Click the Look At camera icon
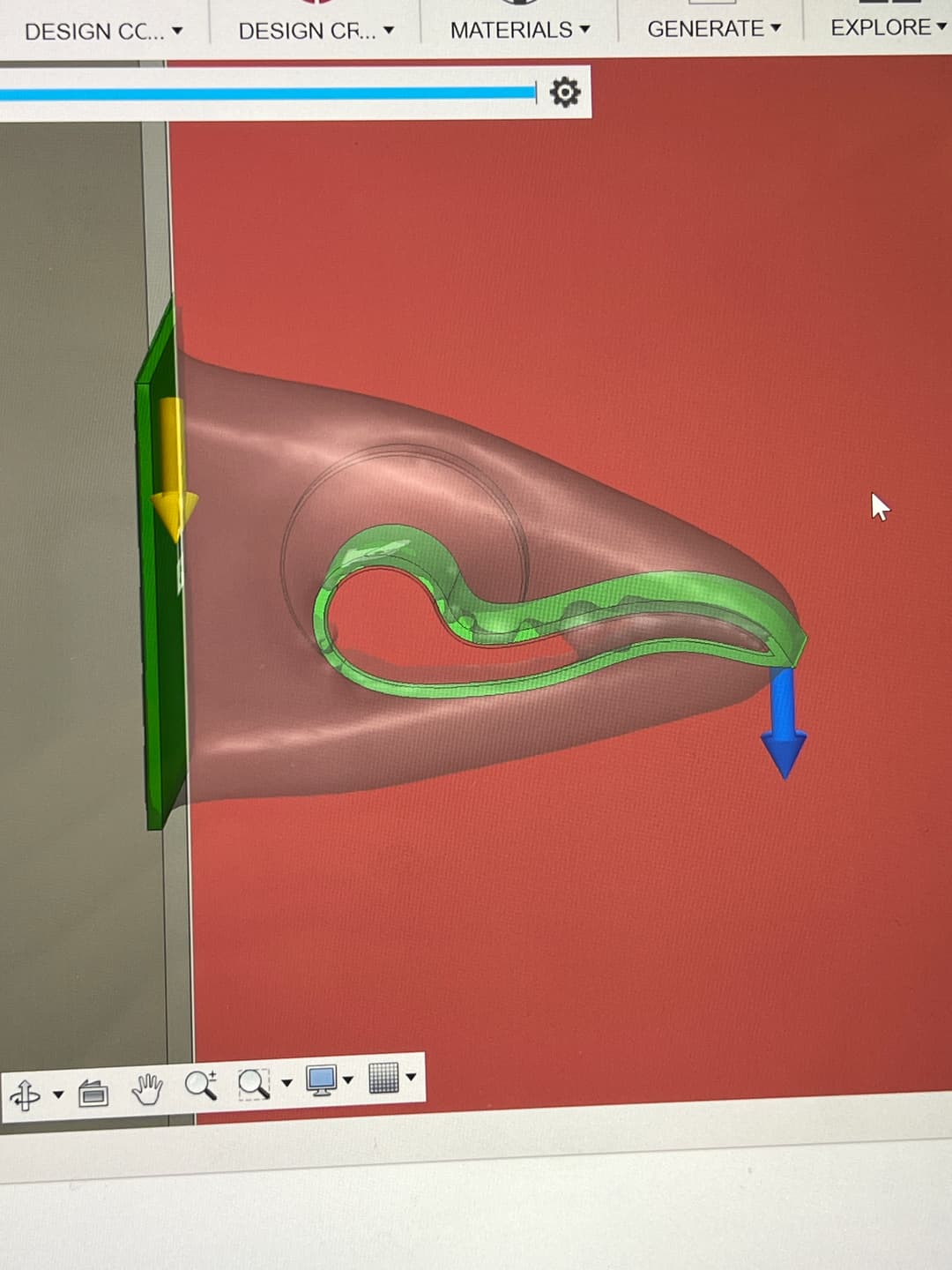The width and height of the screenshot is (952, 1270). click(x=93, y=1094)
